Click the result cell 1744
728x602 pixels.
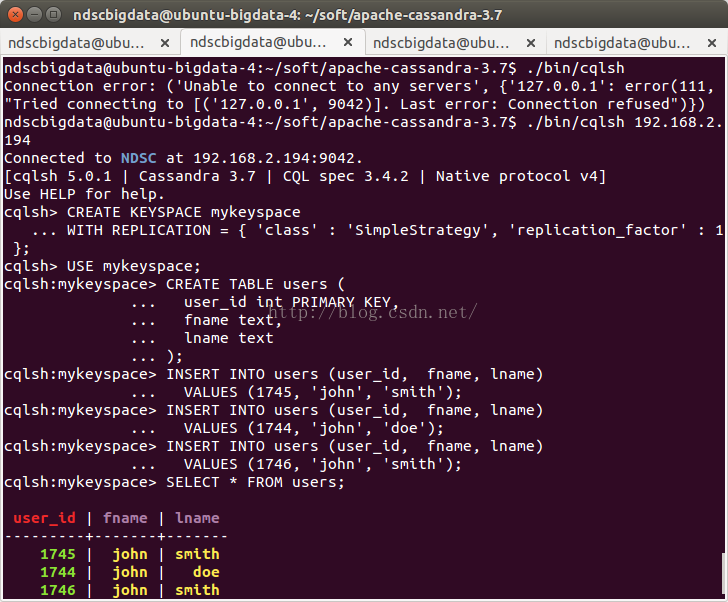pyautogui.click(x=58, y=572)
